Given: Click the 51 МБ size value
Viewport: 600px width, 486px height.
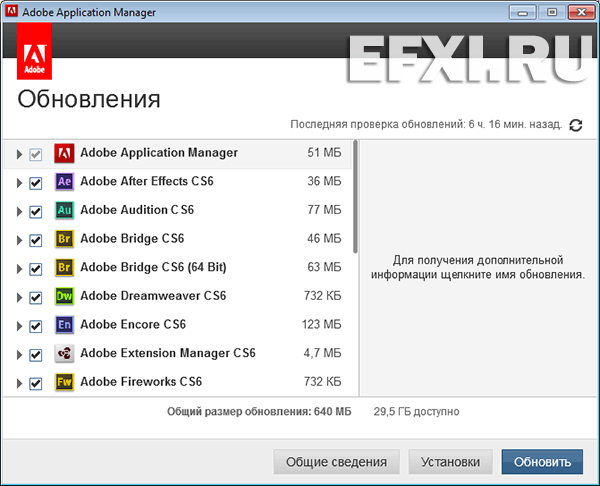Looking at the screenshot, I should click(x=324, y=153).
